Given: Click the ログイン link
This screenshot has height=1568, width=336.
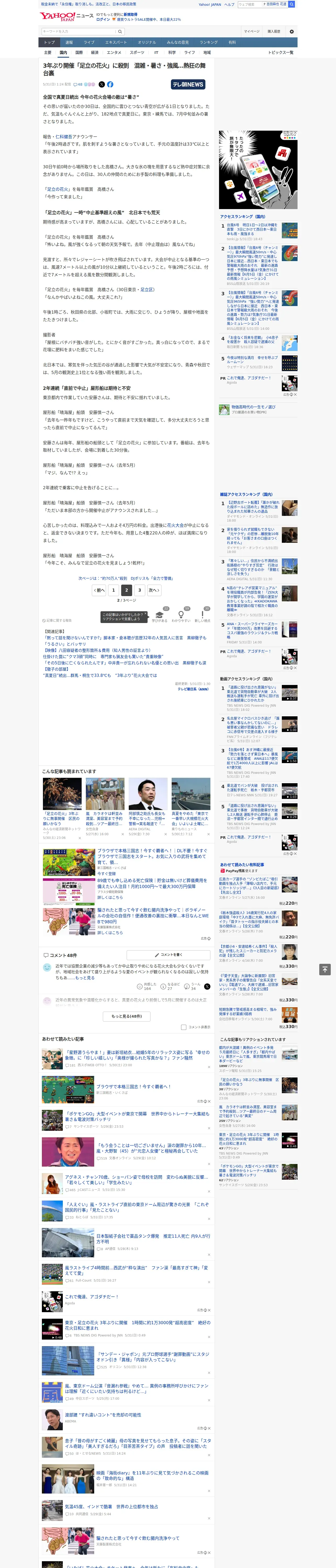Looking at the screenshot, I should (x=103, y=20).
